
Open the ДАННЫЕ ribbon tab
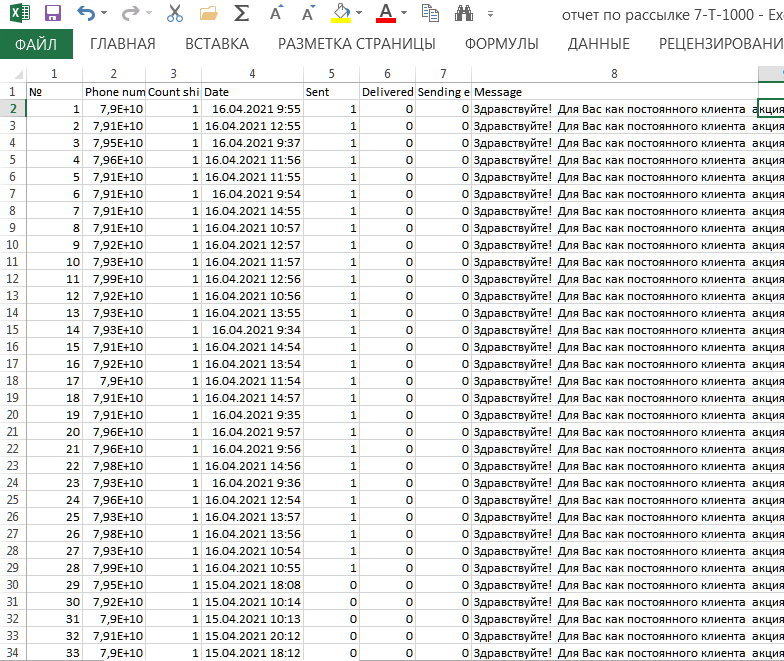tap(598, 44)
